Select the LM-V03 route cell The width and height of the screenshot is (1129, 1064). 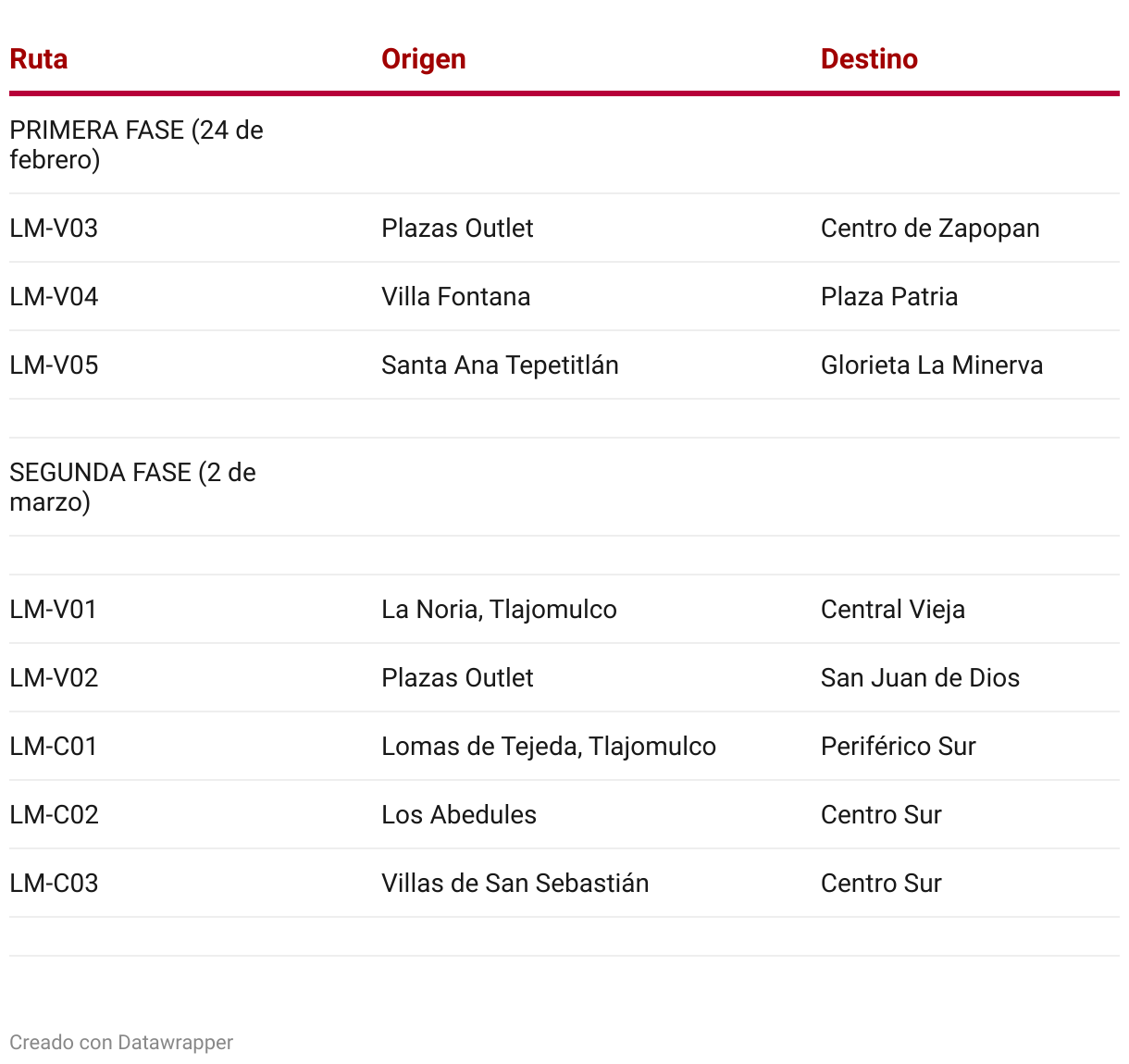(54, 229)
